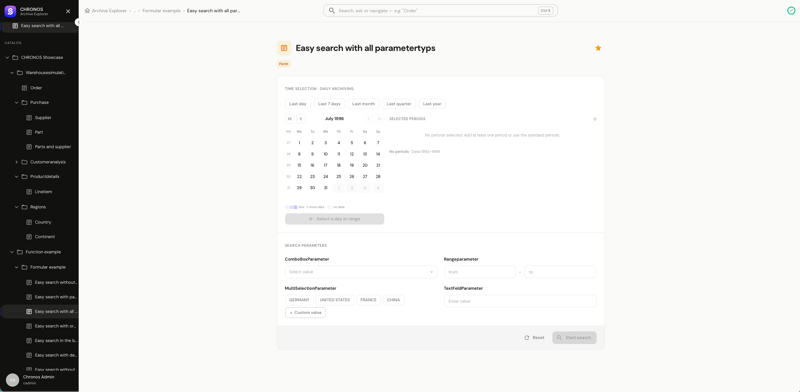Toggle FRANCE multi-selection chip
Screen dimensions: 800x392
[368, 300]
